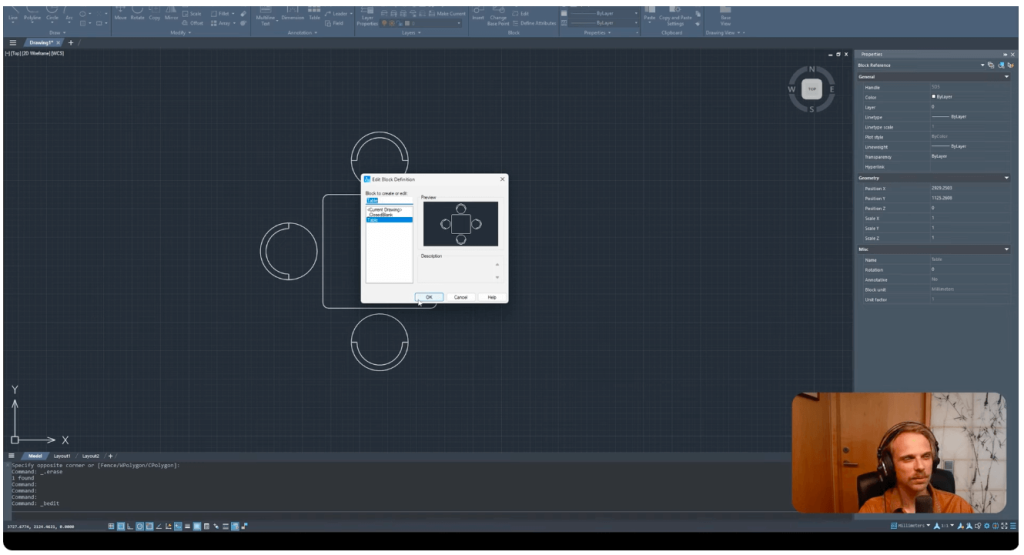Switch to the Layout2 tab
The image size is (1024, 555).
(x=90, y=456)
